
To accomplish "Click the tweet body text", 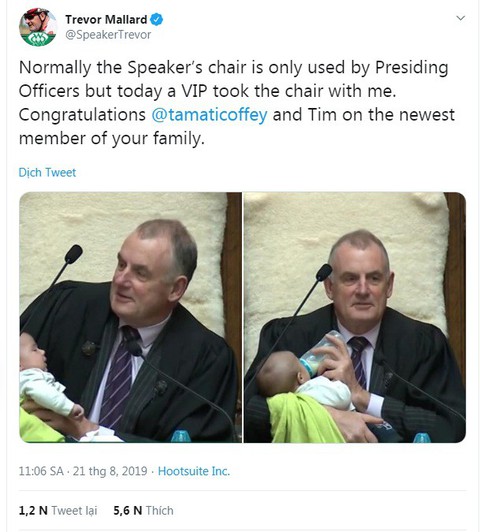I will pyautogui.click(x=237, y=103).
